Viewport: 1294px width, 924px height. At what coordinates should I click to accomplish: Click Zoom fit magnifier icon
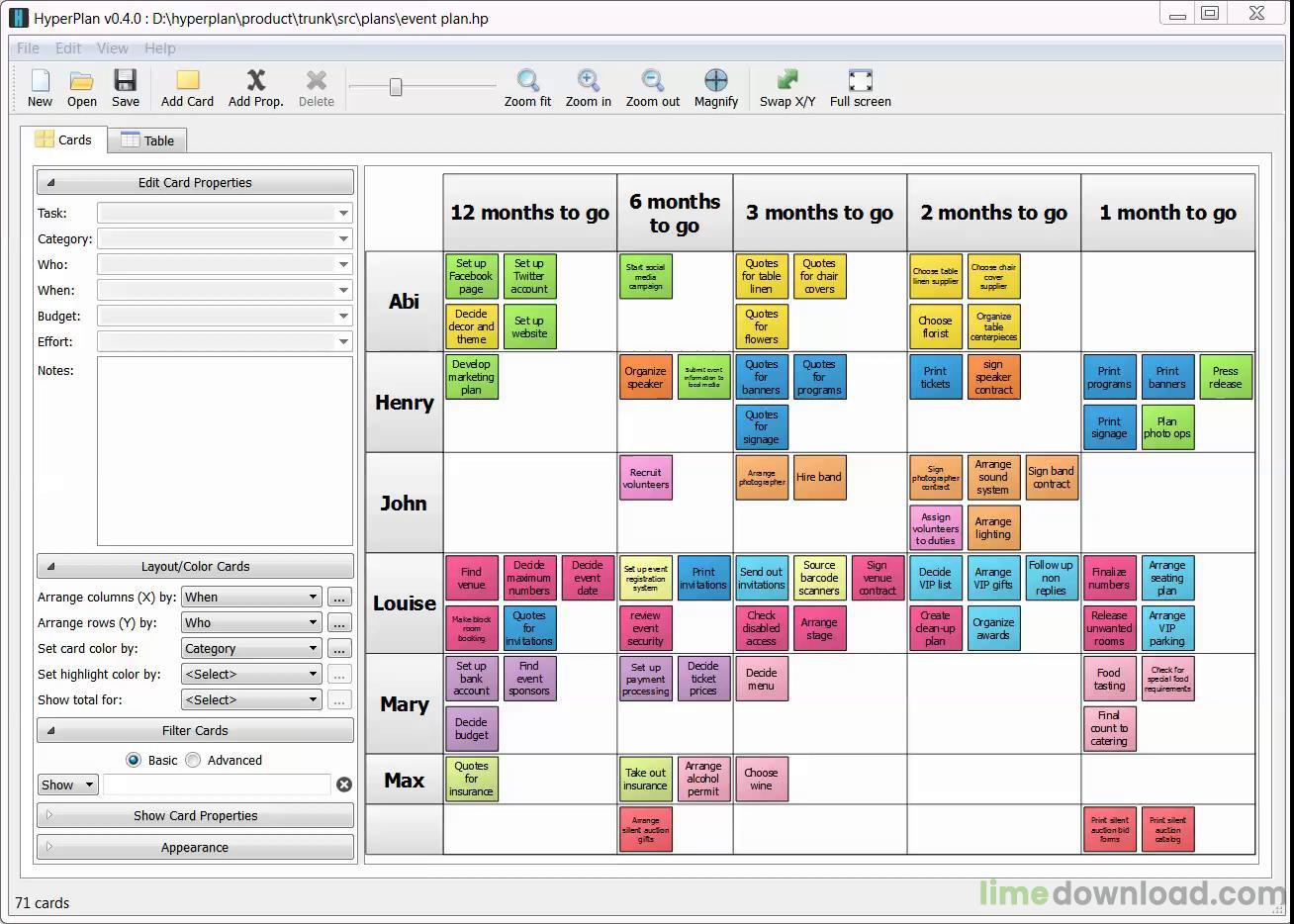pyautogui.click(x=528, y=81)
